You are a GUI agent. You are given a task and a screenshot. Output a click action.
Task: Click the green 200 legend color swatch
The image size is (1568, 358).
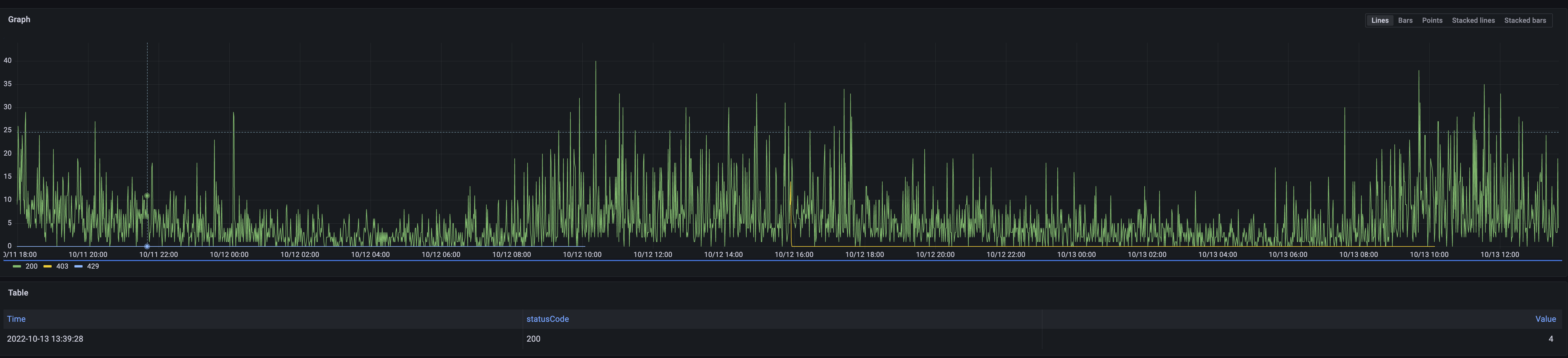pos(17,267)
